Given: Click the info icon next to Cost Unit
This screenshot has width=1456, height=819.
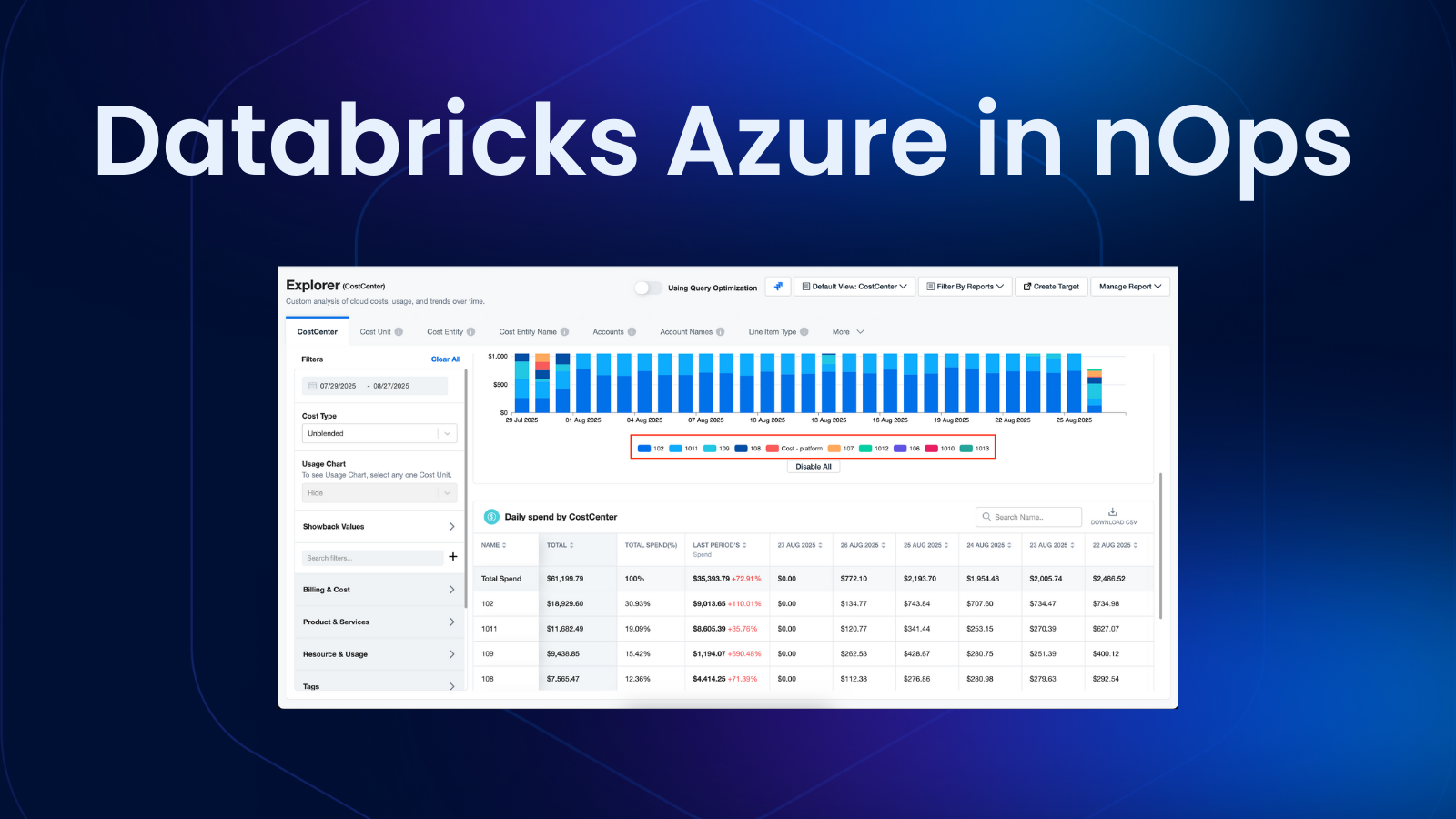Looking at the screenshot, I should click(x=399, y=331).
